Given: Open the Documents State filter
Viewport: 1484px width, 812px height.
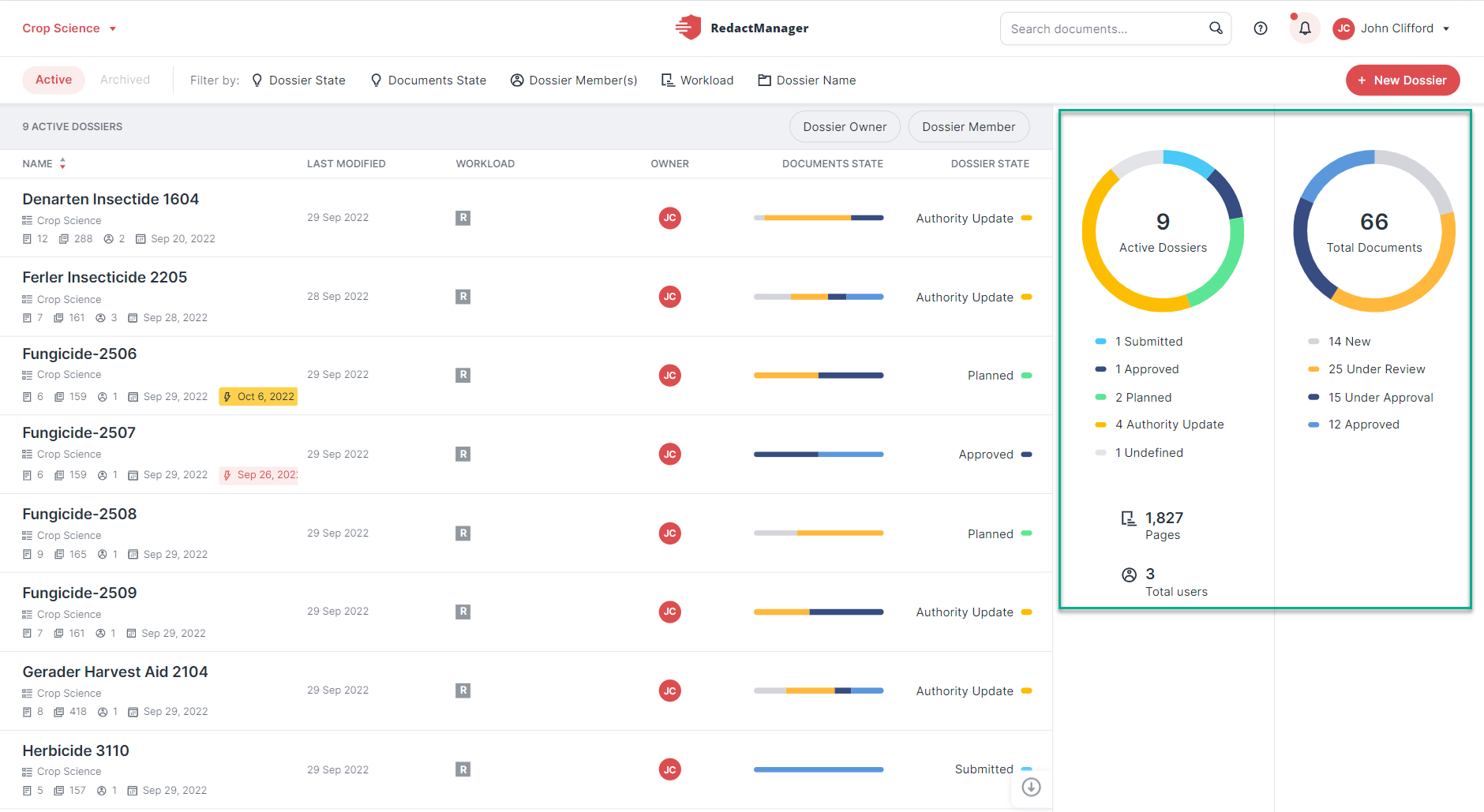Looking at the screenshot, I should pyautogui.click(x=429, y=80).
